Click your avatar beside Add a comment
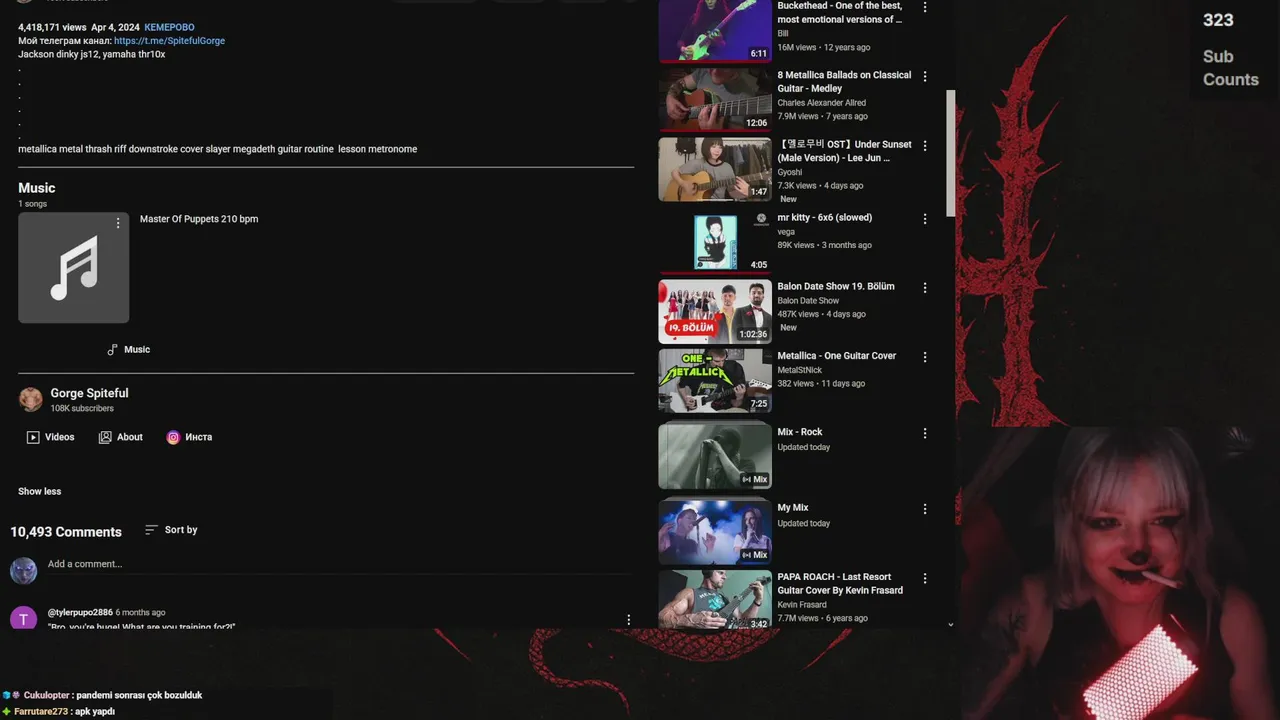Viewport: 1280px width, 720px height. [23, 571]
